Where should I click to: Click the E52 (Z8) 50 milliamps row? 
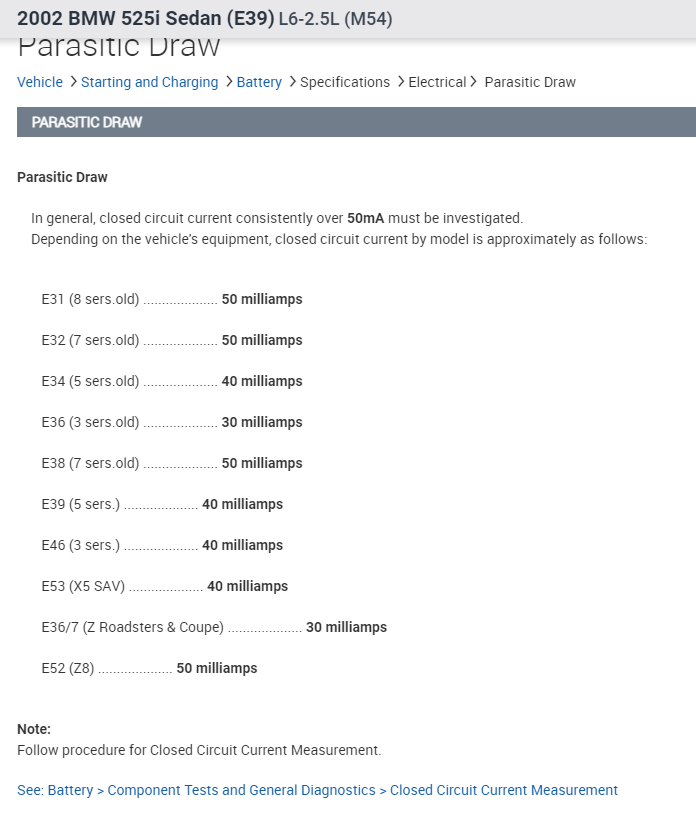point(149,668)
